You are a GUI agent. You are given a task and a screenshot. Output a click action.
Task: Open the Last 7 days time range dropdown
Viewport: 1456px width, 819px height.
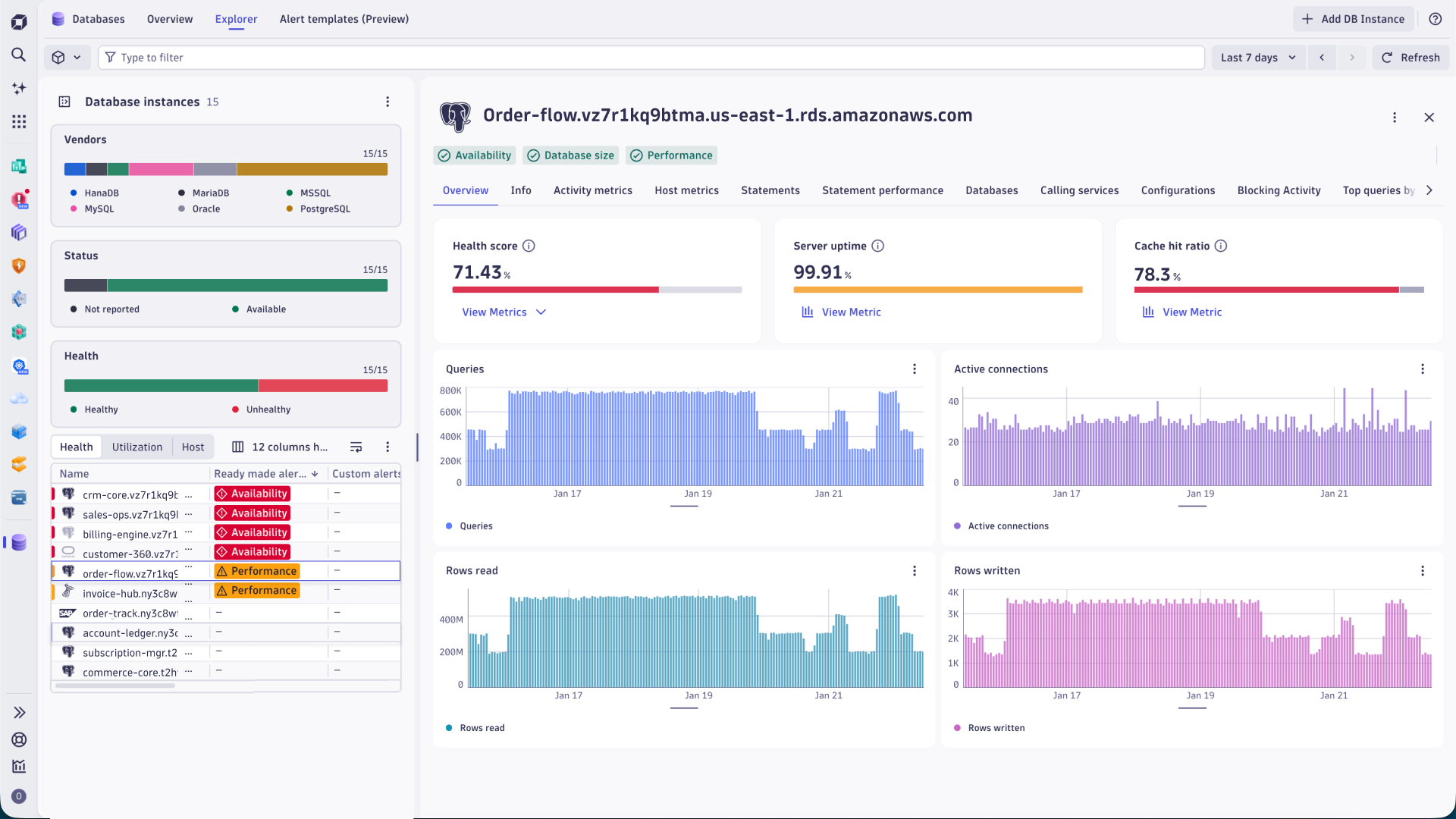pos(1257,57)
